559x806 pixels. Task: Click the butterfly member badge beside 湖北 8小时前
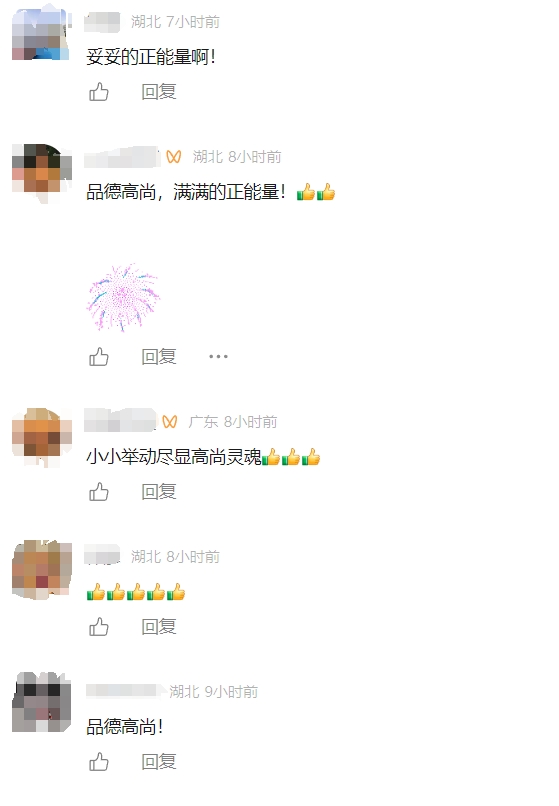(x=174, y=157)
